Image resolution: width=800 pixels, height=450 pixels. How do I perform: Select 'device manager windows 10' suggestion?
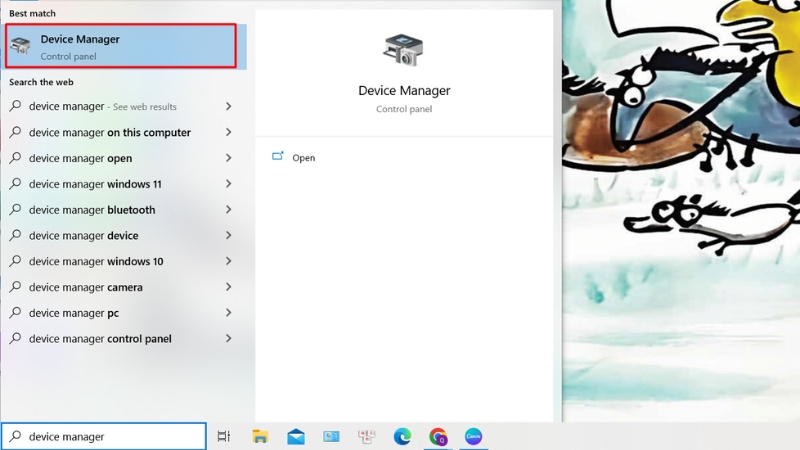tap(121, 261)
